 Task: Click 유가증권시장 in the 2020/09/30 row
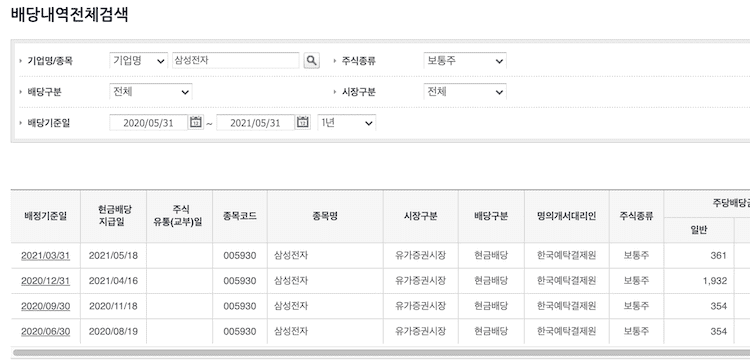coord(421,306)
